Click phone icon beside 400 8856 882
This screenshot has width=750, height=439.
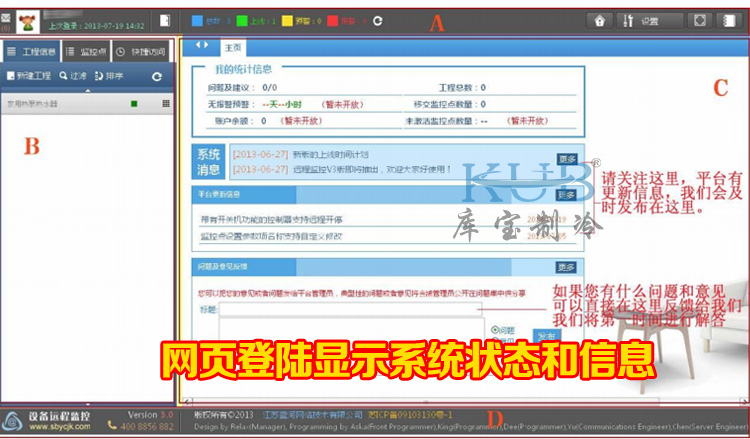[112, 425]
